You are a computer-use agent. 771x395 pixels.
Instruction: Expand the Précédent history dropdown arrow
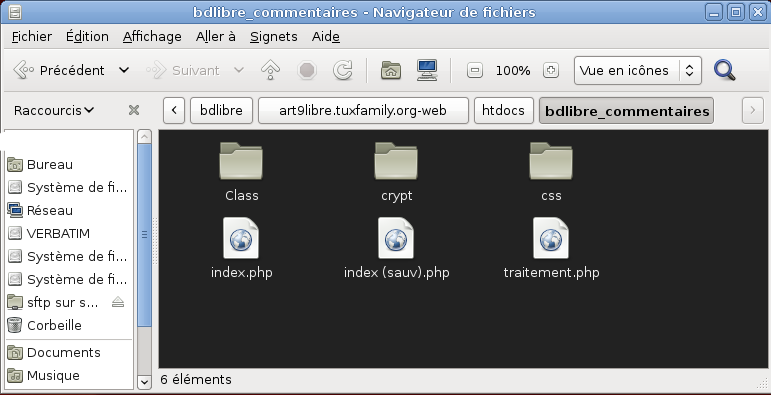(x=124, y=70)
